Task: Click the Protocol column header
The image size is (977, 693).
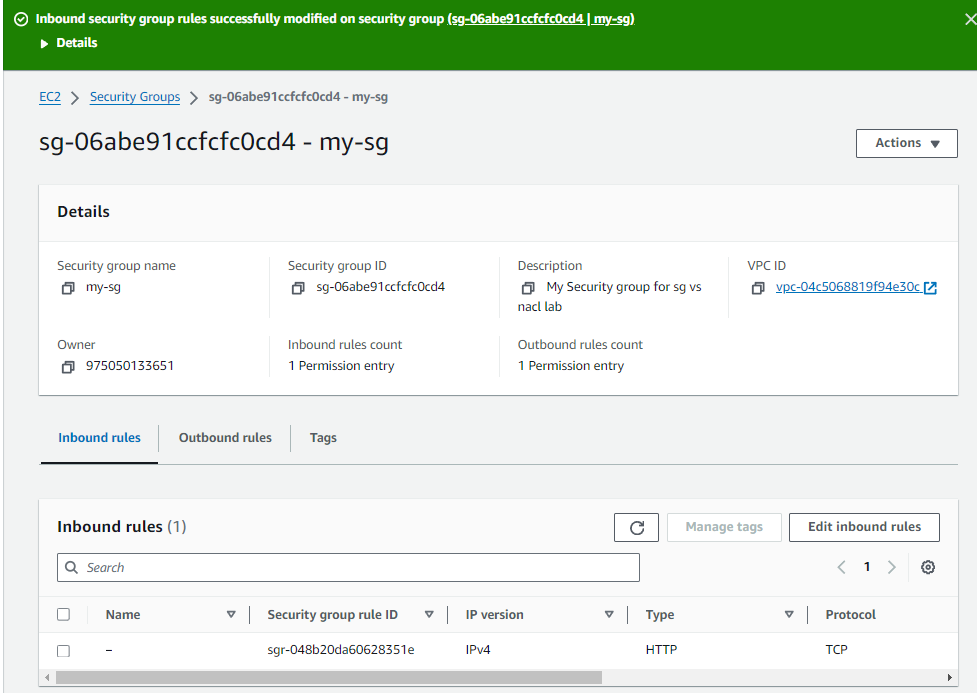Action: (851, 614)
